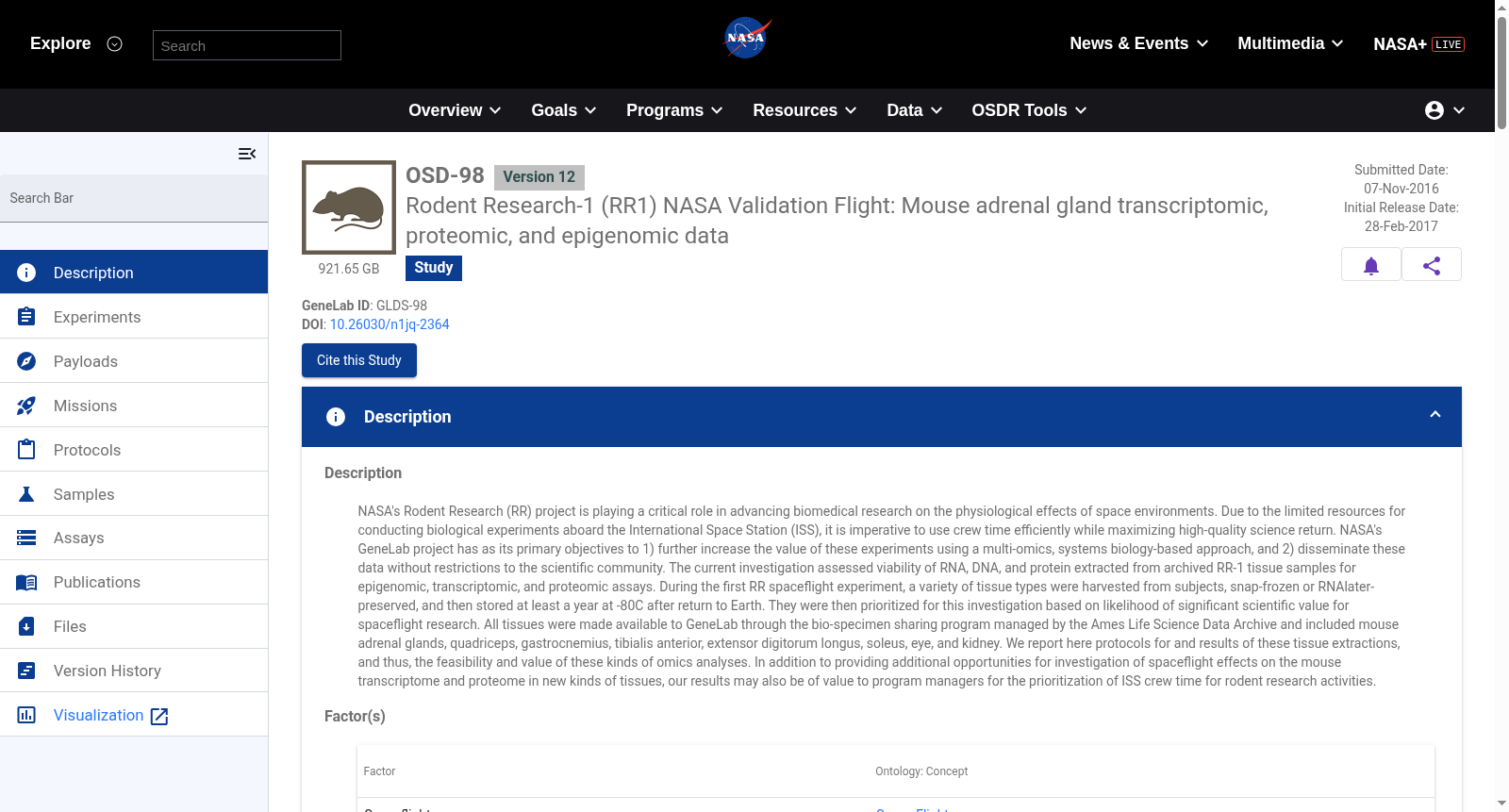Click the Protocols clipboard icon
The height and width of the screenshot is (812, 1509).
click(x=26, y=450)
